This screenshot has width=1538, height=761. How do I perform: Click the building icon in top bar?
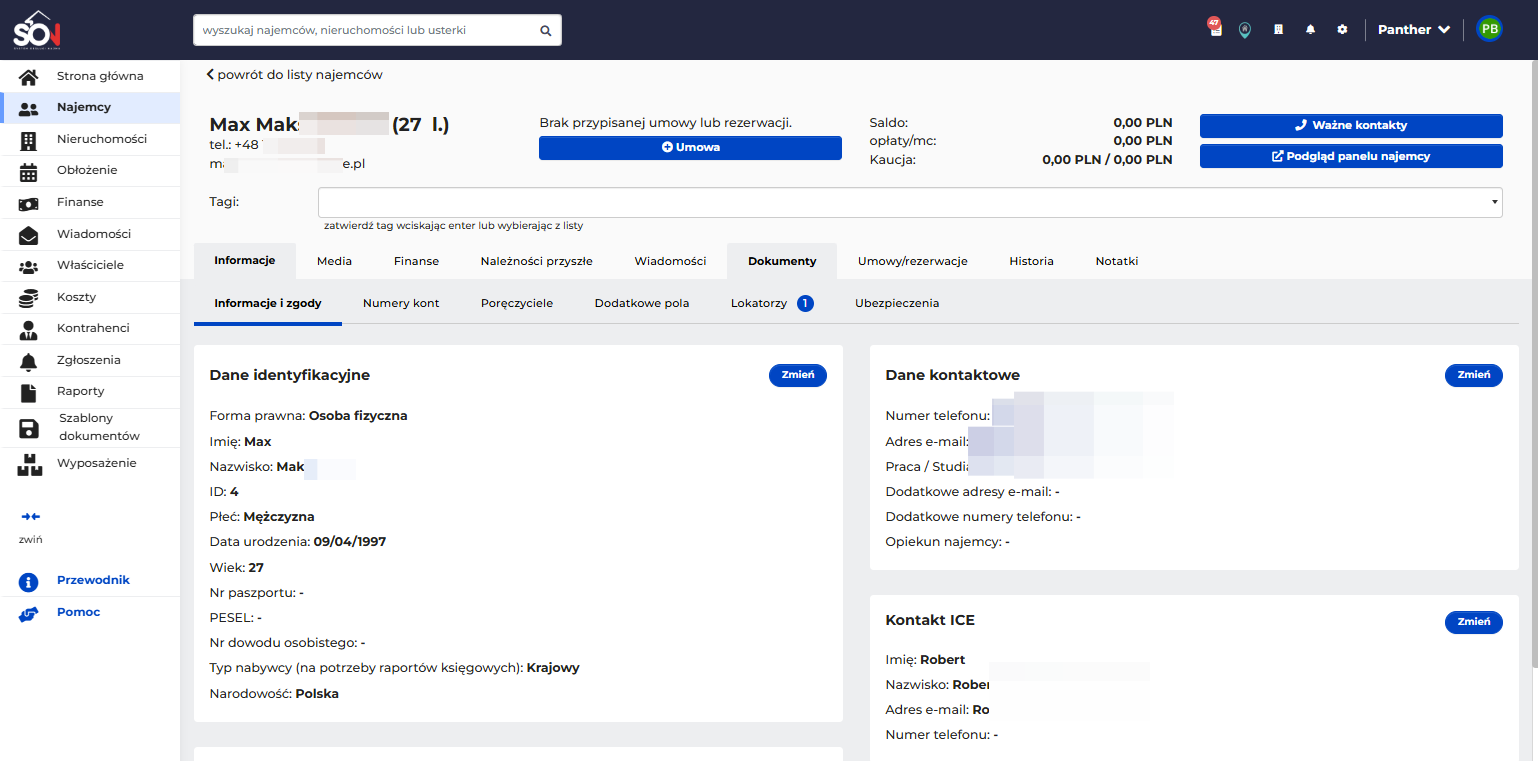point(1278,30)
